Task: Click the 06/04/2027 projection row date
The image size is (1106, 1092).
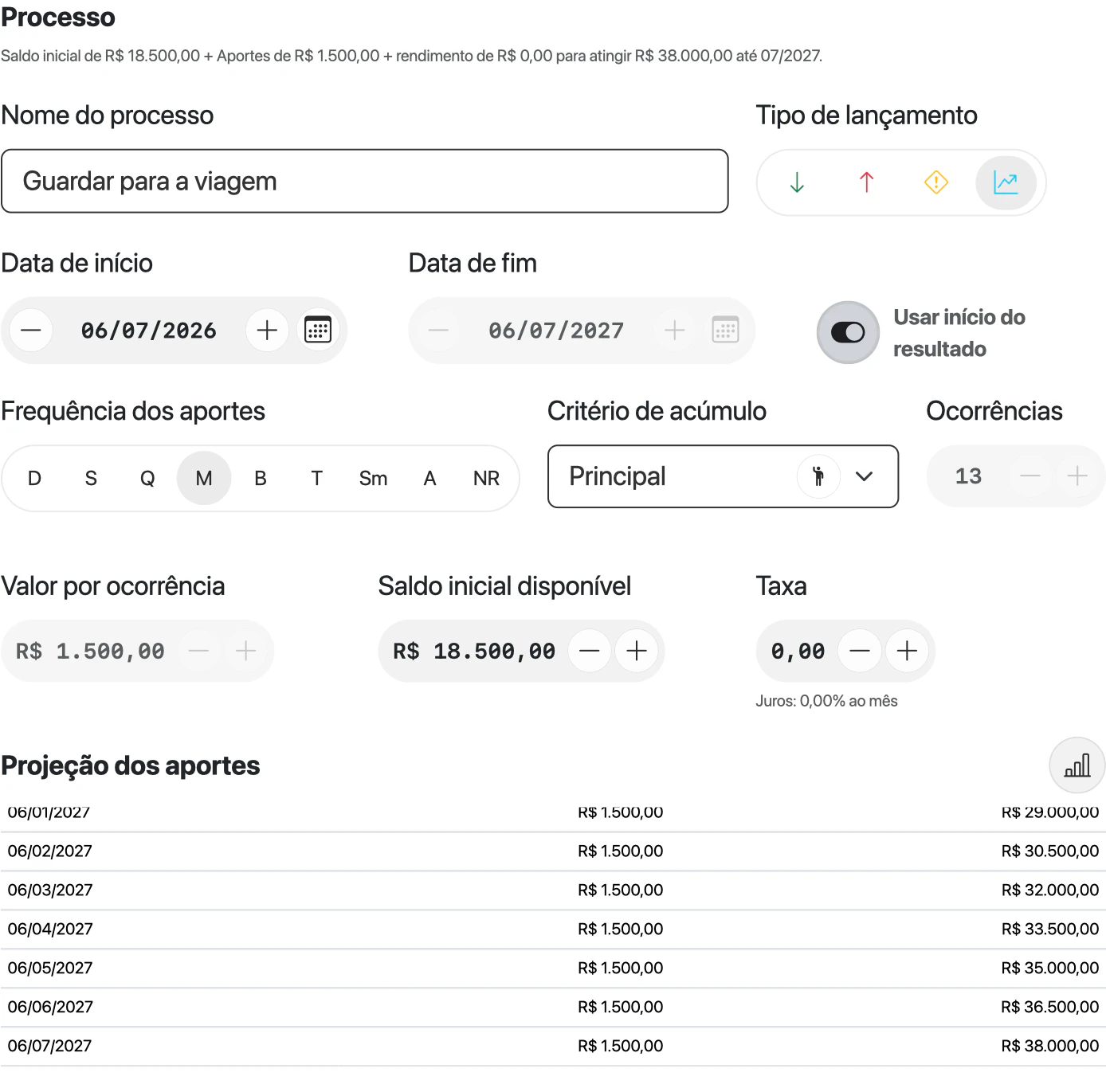Action: pos(50,929)
